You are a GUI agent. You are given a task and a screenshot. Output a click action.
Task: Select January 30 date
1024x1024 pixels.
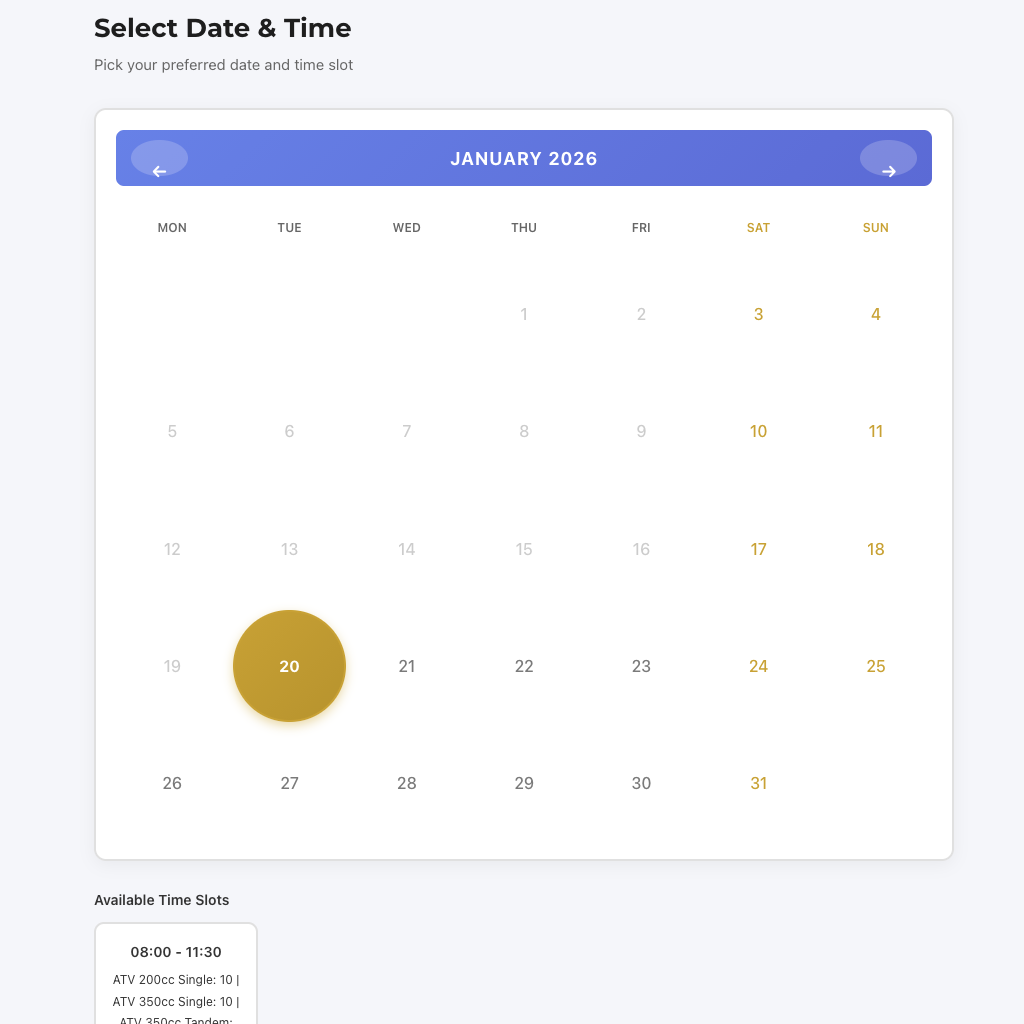coord(641,783)
